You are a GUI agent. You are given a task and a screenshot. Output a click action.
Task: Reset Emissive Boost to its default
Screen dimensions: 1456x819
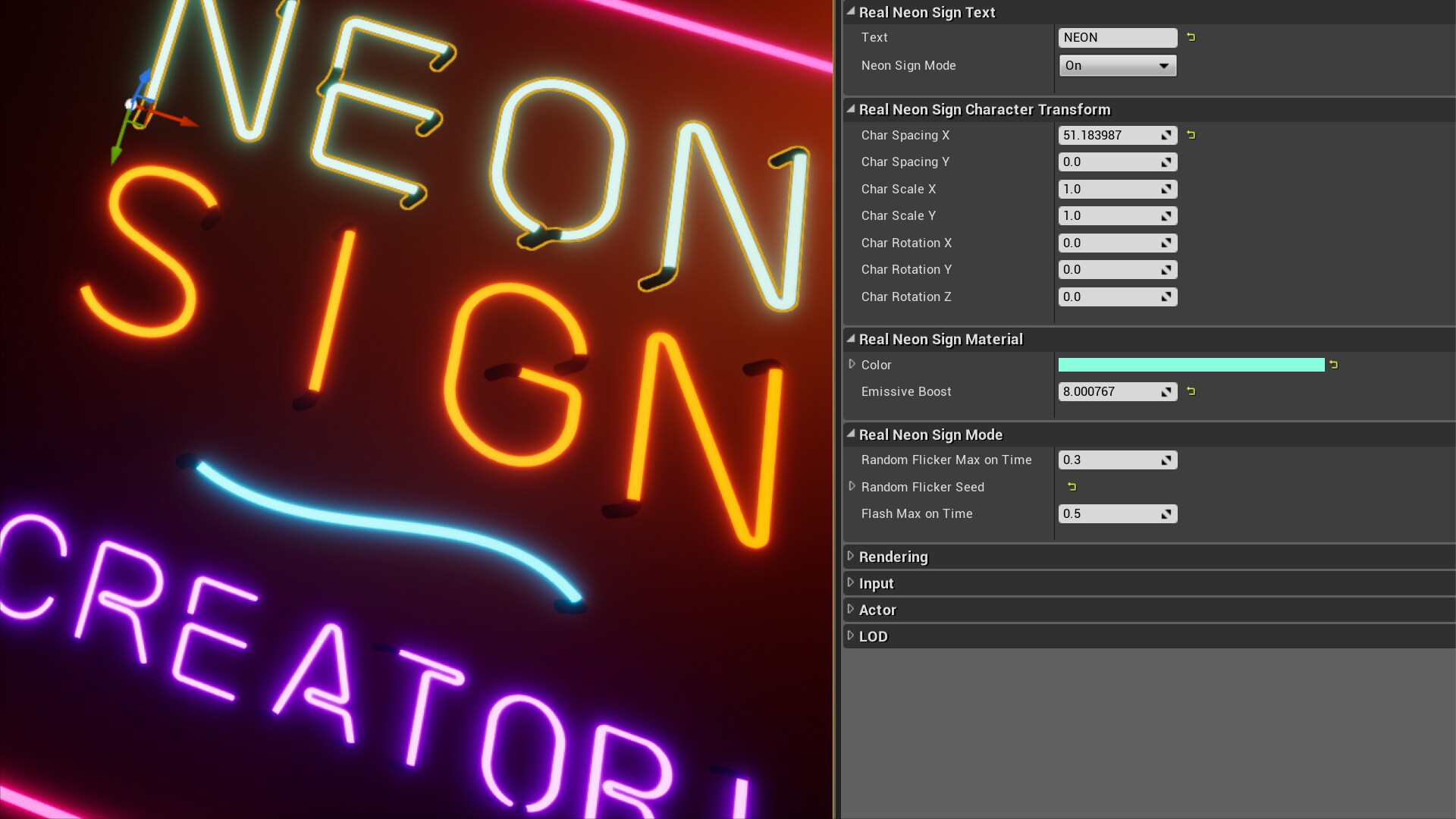(1189, 391)
